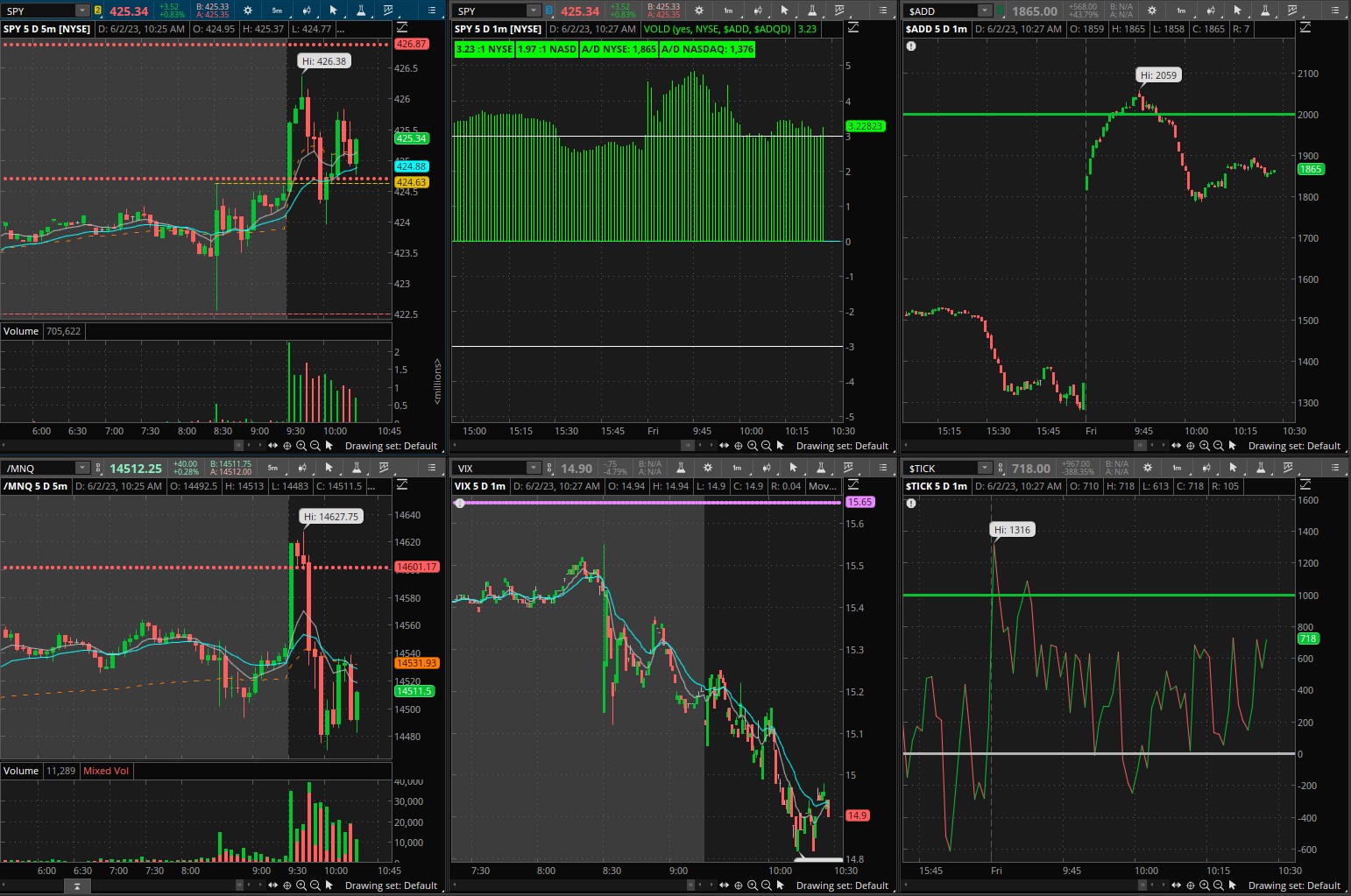Click crosshair pan icon under SPY 5m chart
The width and height of the screenshot is (1351, 896).
point(286,446)
